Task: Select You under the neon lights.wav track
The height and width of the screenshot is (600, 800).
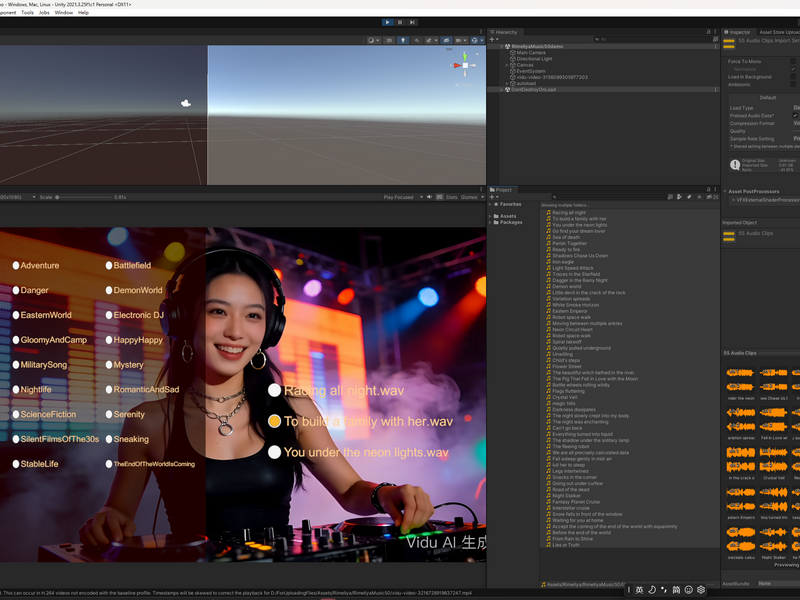Action: [x=358, y=453]
